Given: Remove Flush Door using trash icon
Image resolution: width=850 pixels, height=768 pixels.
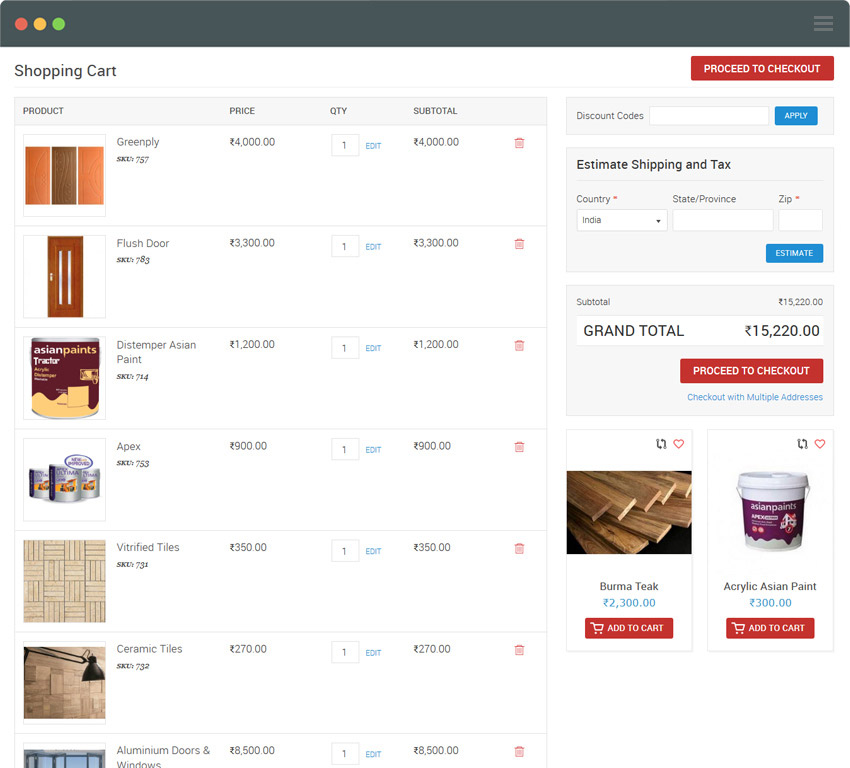Looking at the screenshot, I should [519, 244].
